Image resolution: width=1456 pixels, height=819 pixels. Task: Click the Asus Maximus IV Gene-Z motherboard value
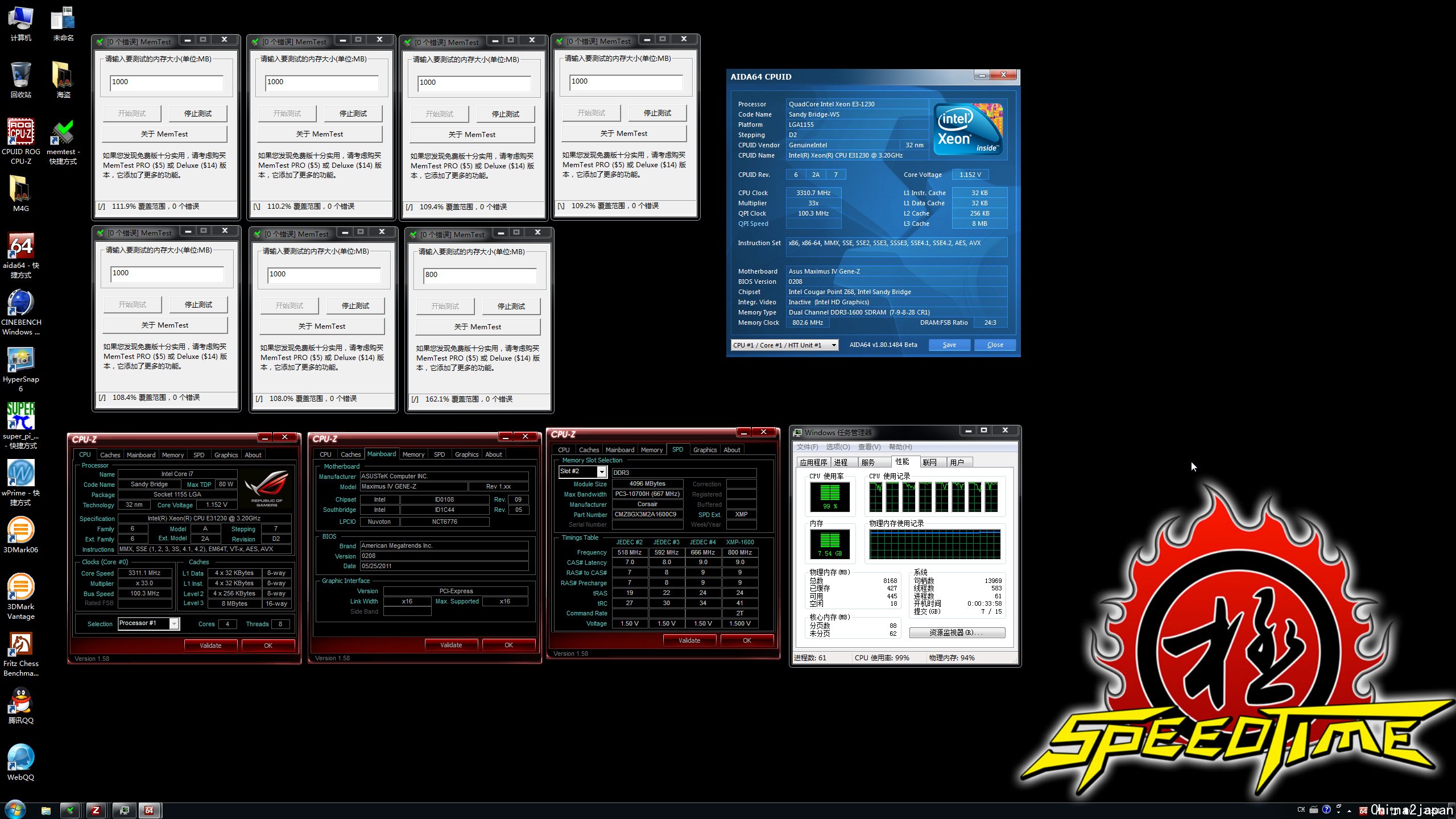click(896, 271)
